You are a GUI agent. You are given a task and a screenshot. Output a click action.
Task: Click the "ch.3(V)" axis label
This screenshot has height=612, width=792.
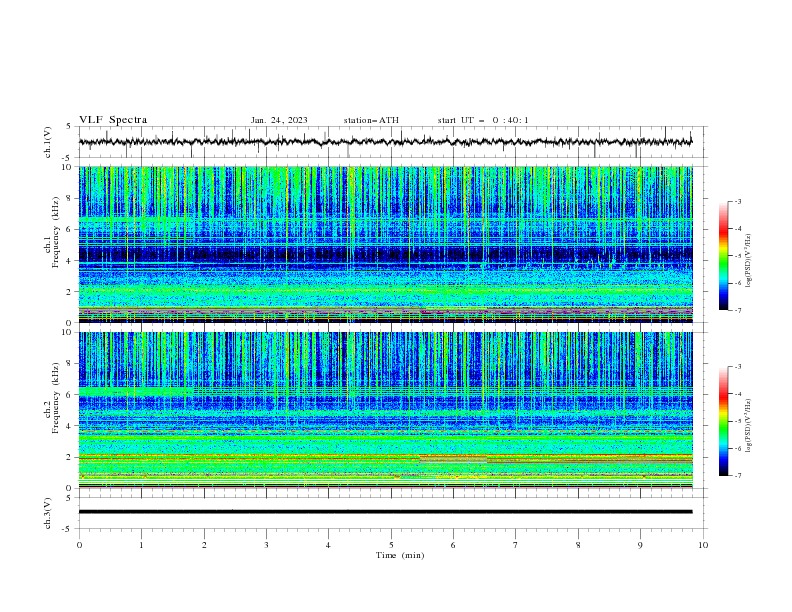click(x=48, y=513)
